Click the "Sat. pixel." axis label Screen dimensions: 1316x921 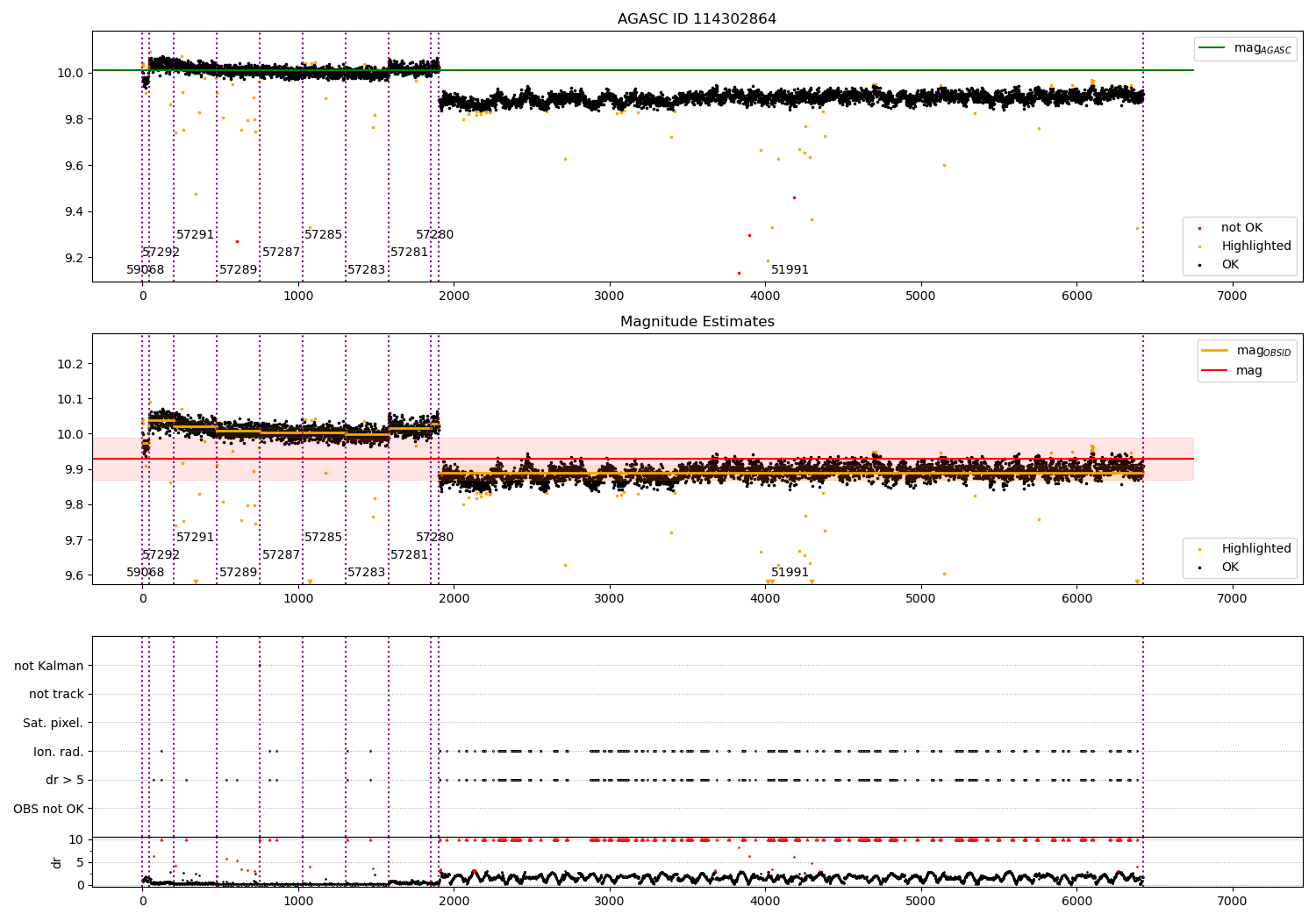coord(54,723)
